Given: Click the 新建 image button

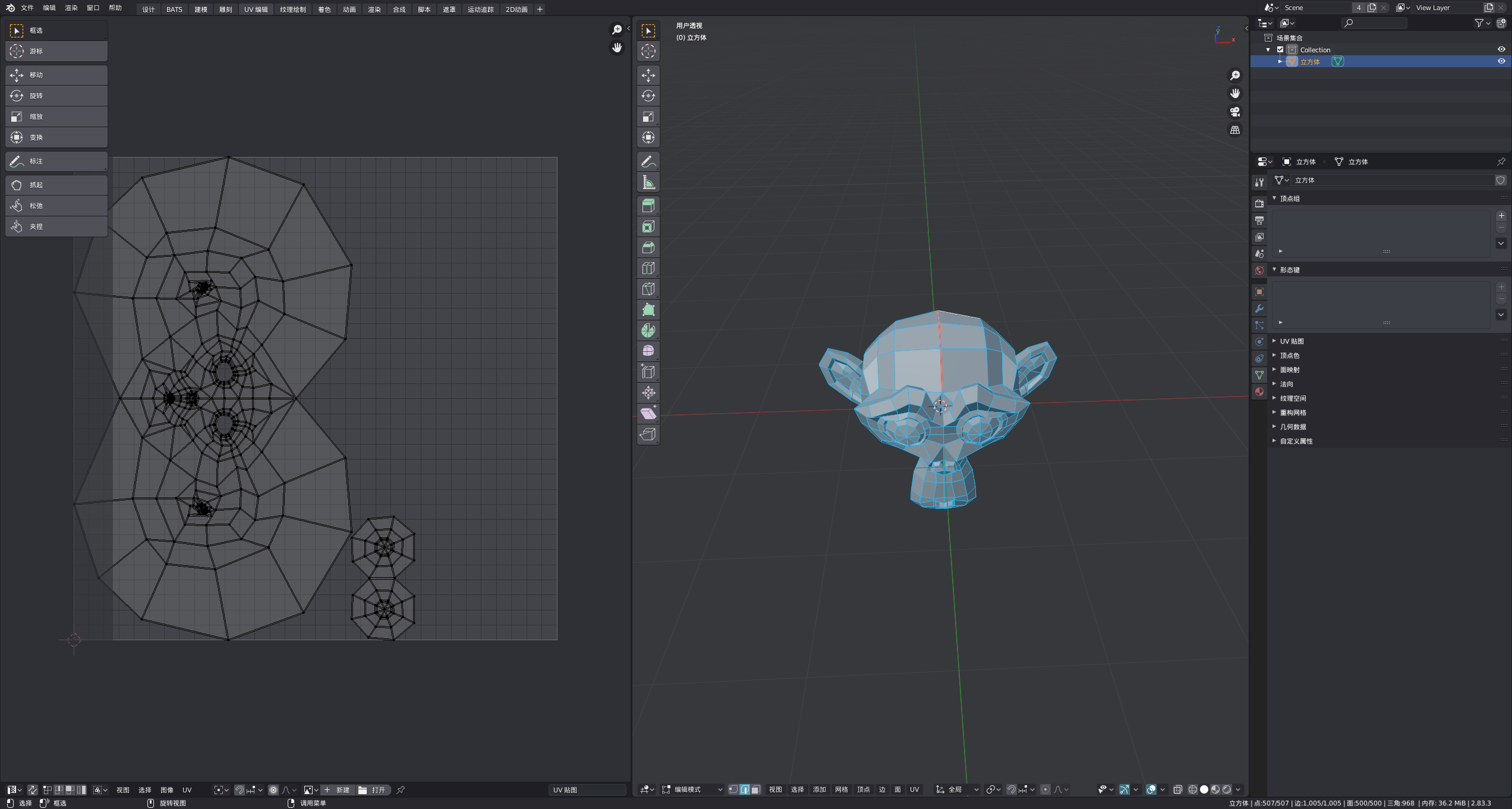Looking at the screenshot, I should point(338,790).
